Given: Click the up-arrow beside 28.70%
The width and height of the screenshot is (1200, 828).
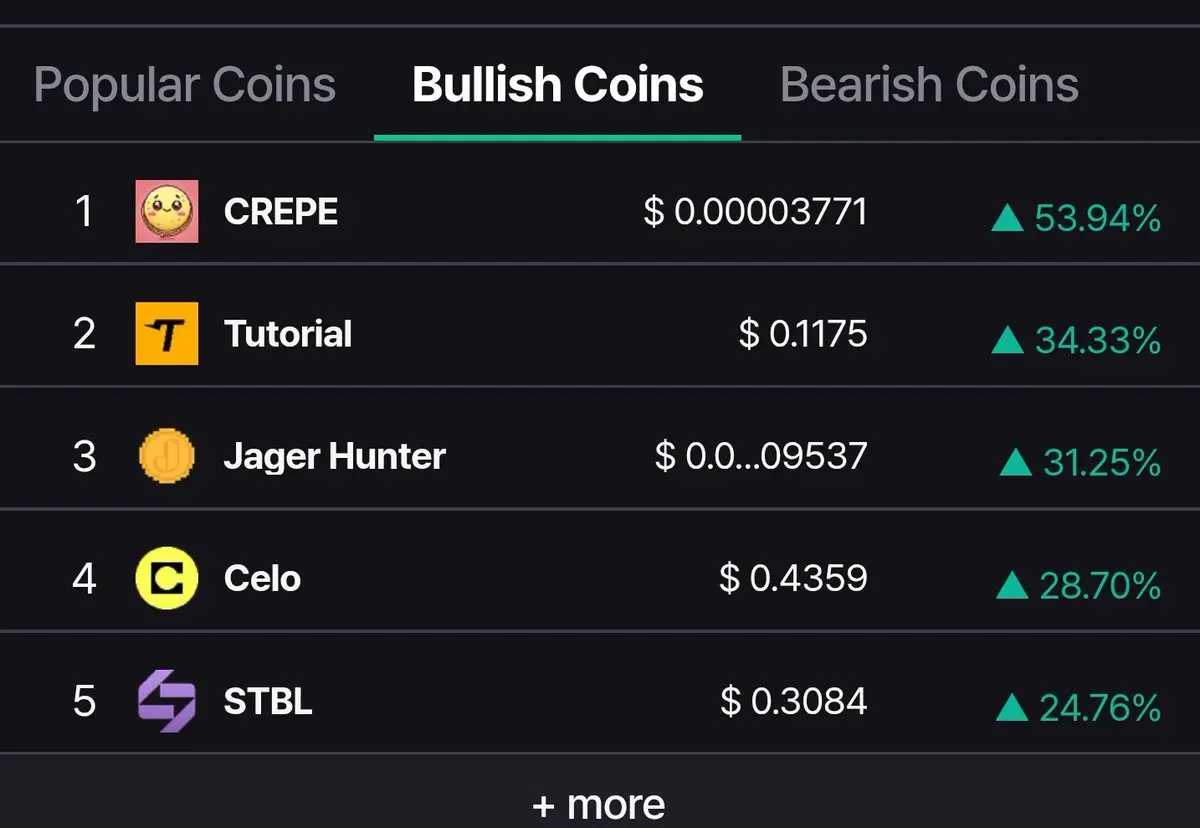Looking at the screenshot, I should coord(1013,585).
